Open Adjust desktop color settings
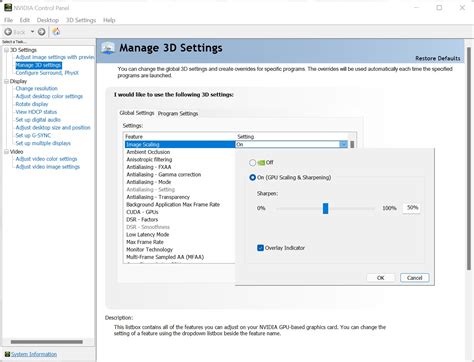 (49, 96)
